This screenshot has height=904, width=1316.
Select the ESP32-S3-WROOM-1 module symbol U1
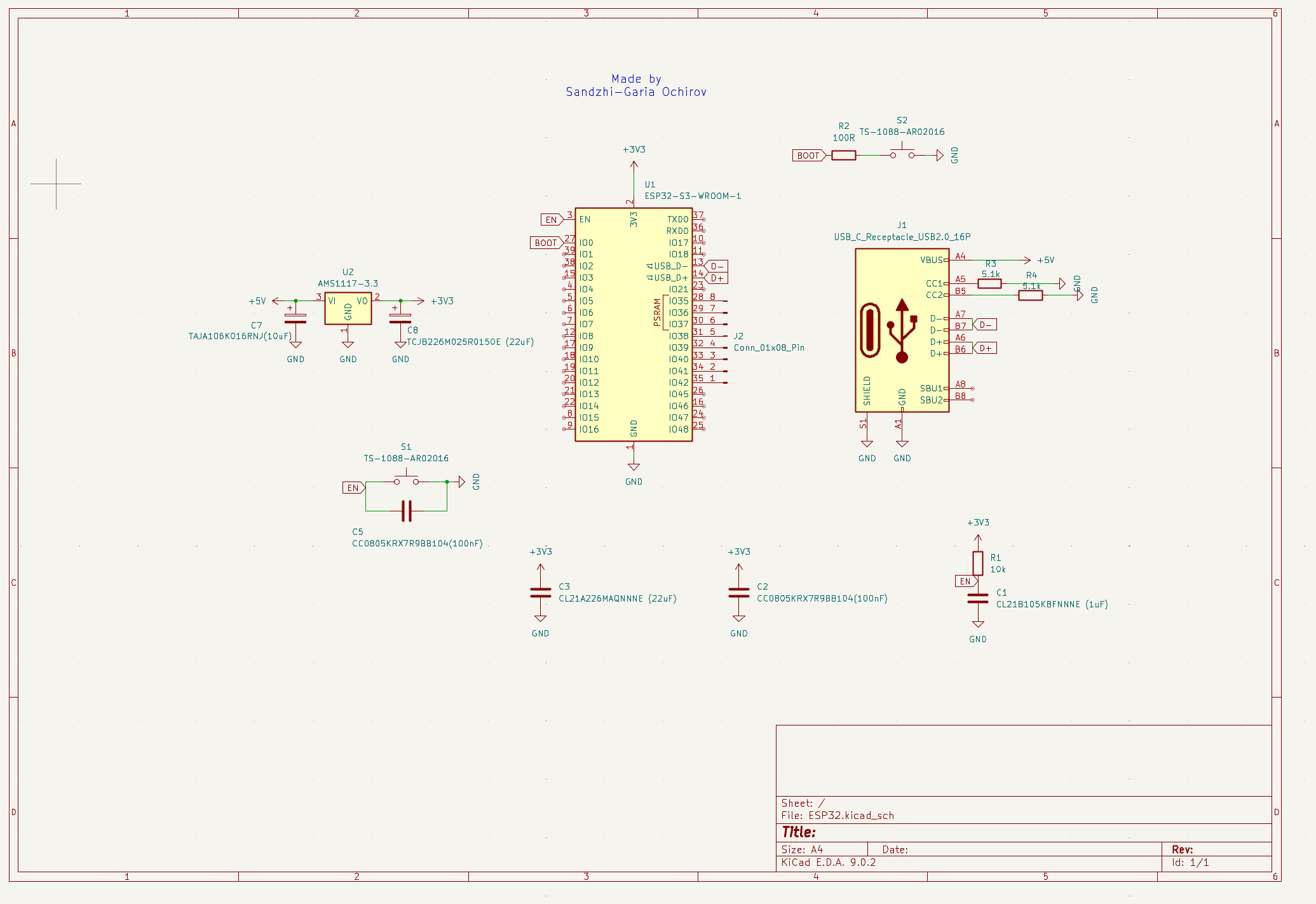634,324
